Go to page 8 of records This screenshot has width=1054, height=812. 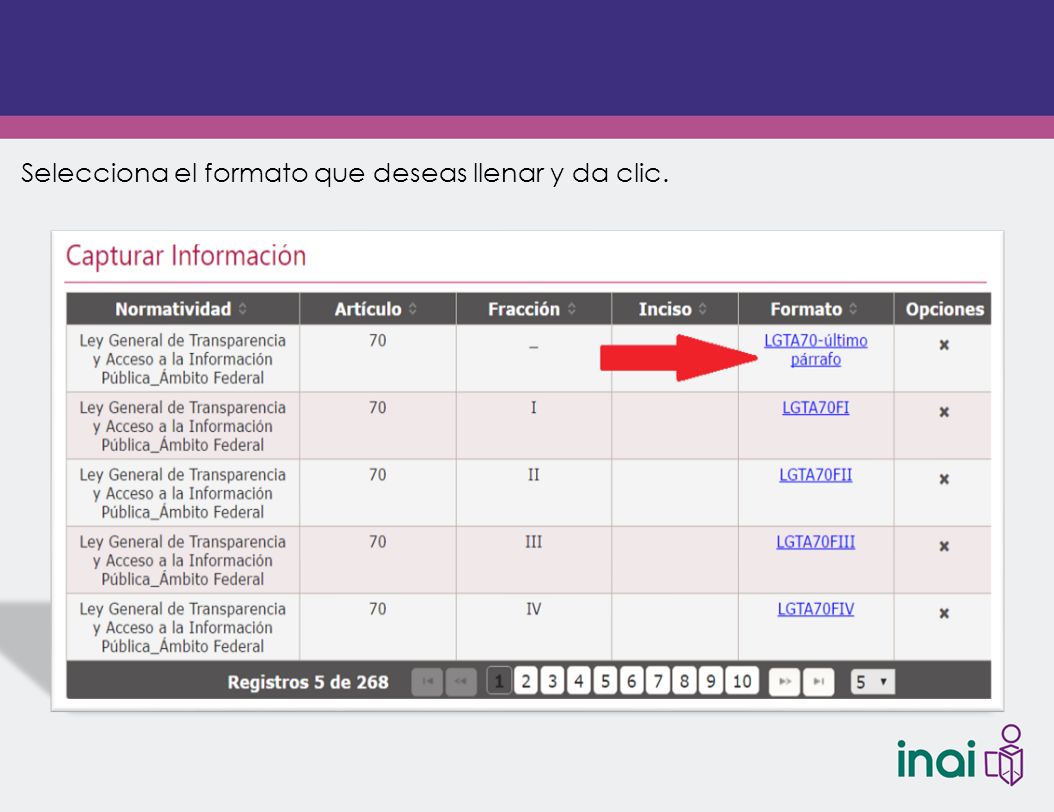point(684,682)
